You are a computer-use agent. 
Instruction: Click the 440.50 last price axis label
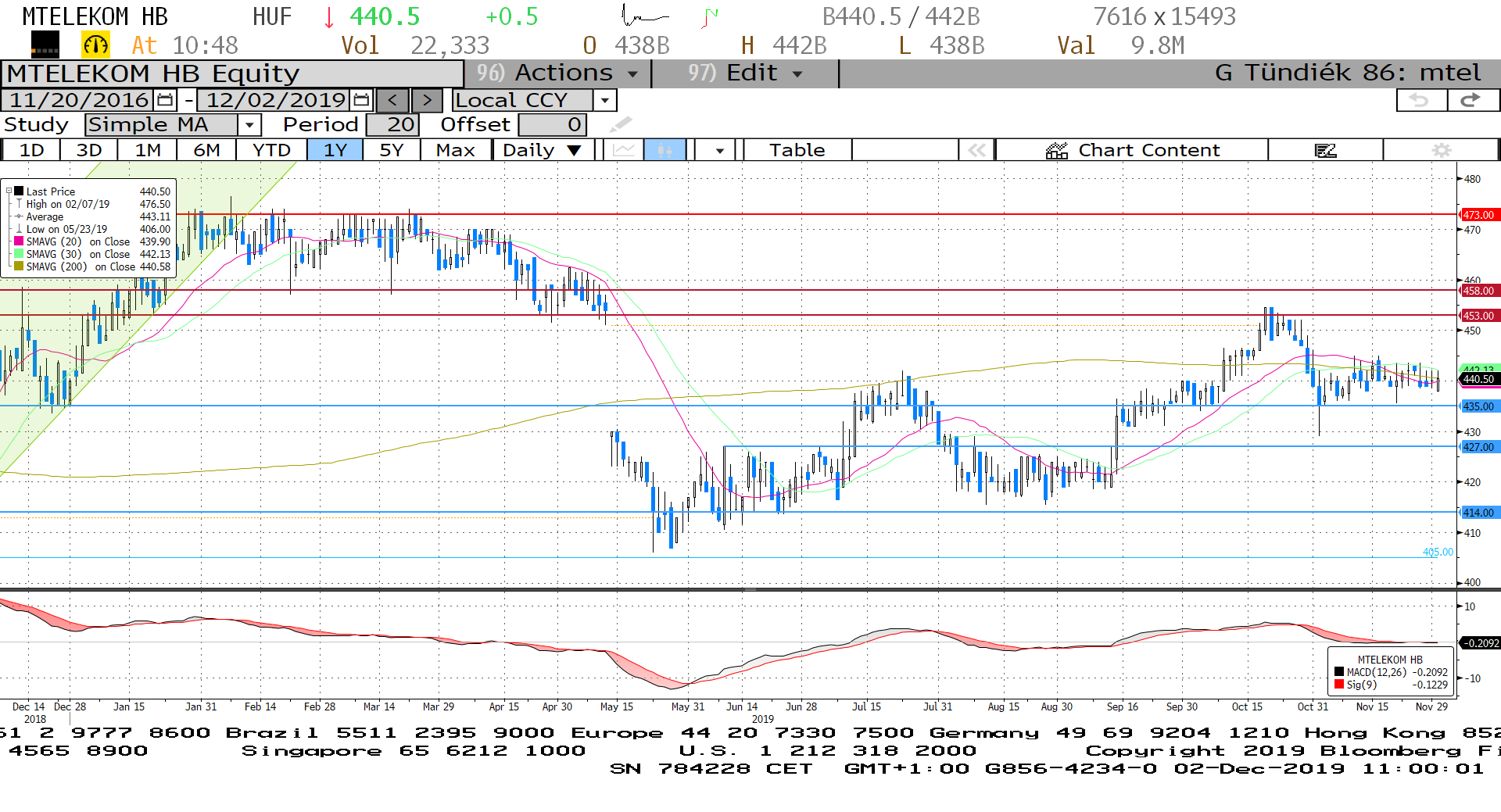coord(1479,379)
